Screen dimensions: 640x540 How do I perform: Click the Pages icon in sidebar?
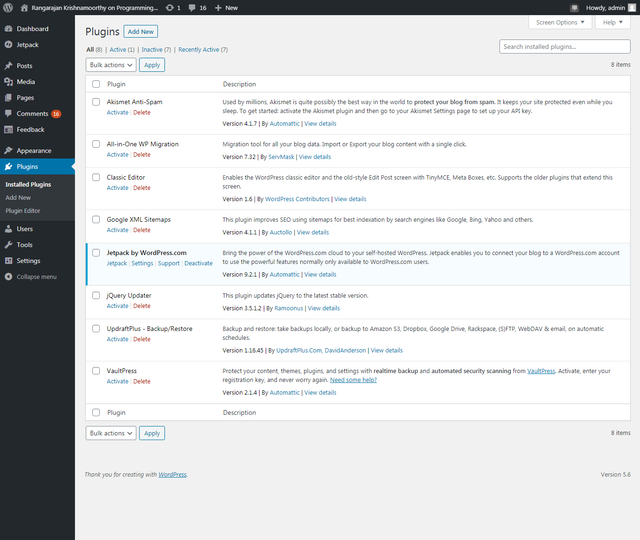(8, 98)
